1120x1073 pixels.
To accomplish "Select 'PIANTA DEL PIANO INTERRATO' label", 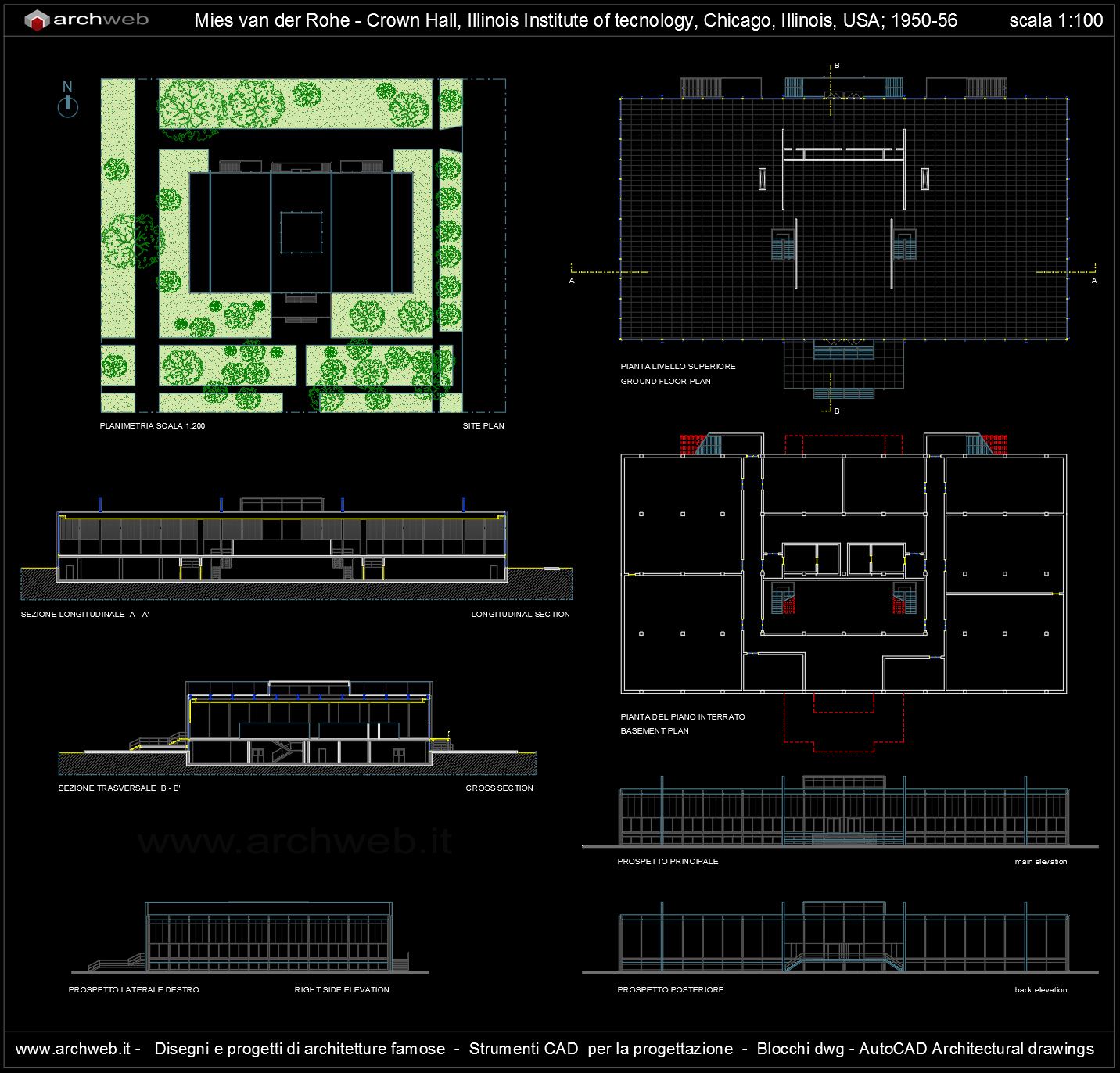I will [x=683, y=717].
